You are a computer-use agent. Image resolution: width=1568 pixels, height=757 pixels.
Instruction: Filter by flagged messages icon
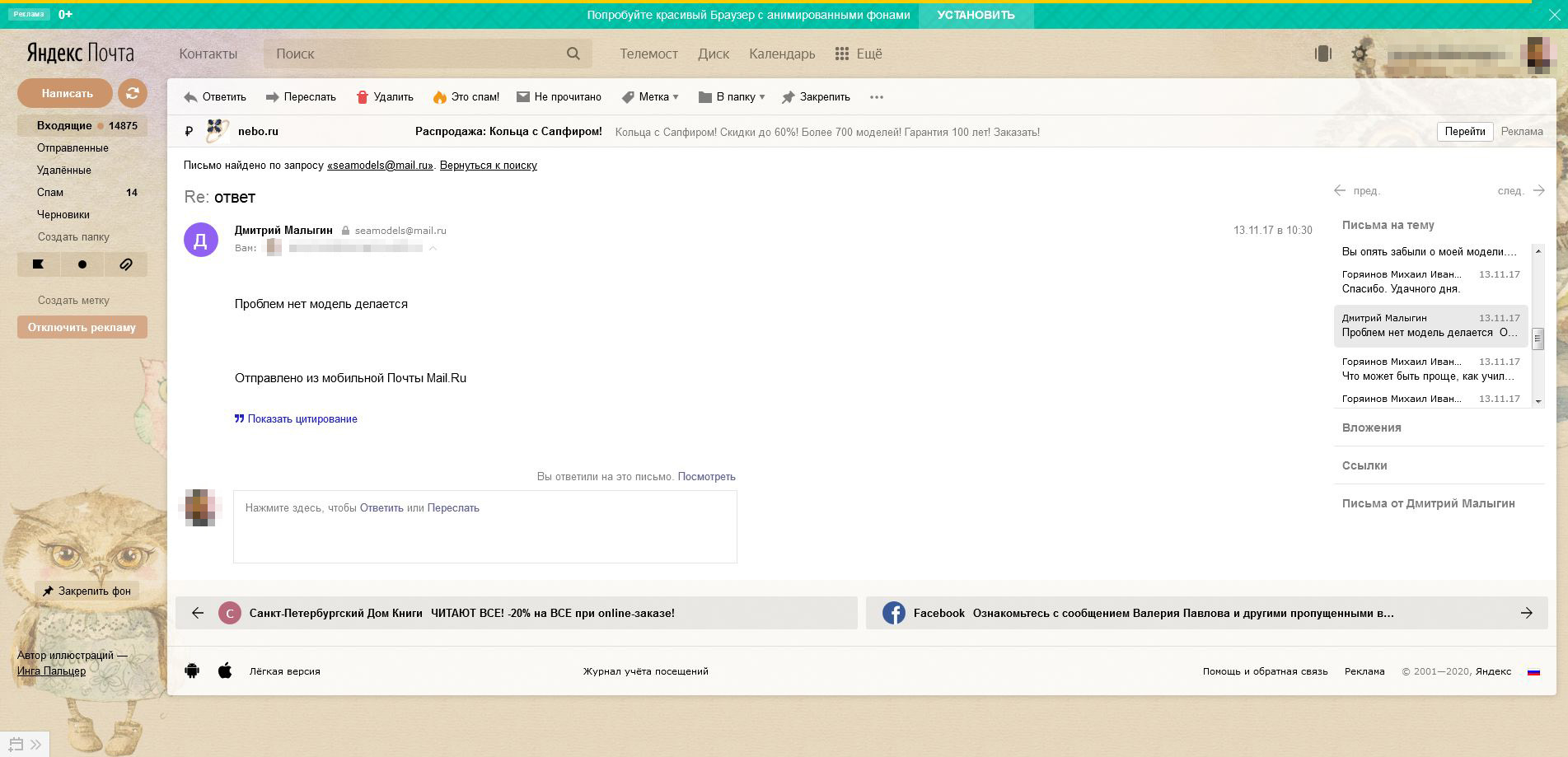tap(38, 264)
